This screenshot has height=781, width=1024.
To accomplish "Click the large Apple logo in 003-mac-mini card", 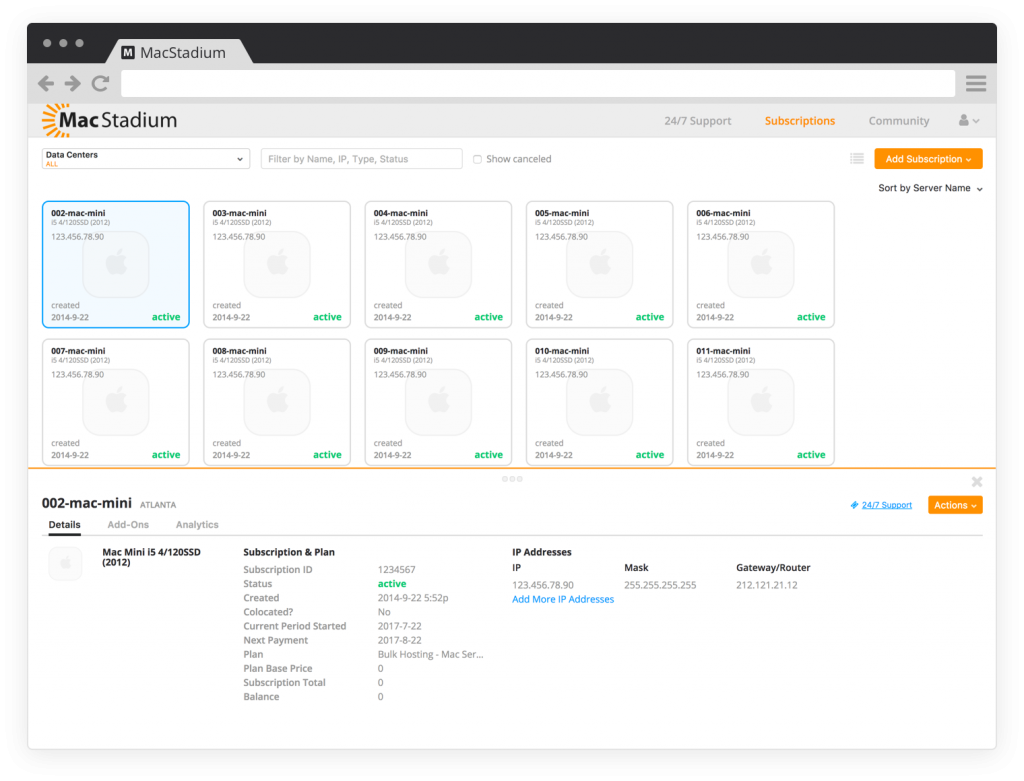I will pyautogui.click(x=277, y=264).
